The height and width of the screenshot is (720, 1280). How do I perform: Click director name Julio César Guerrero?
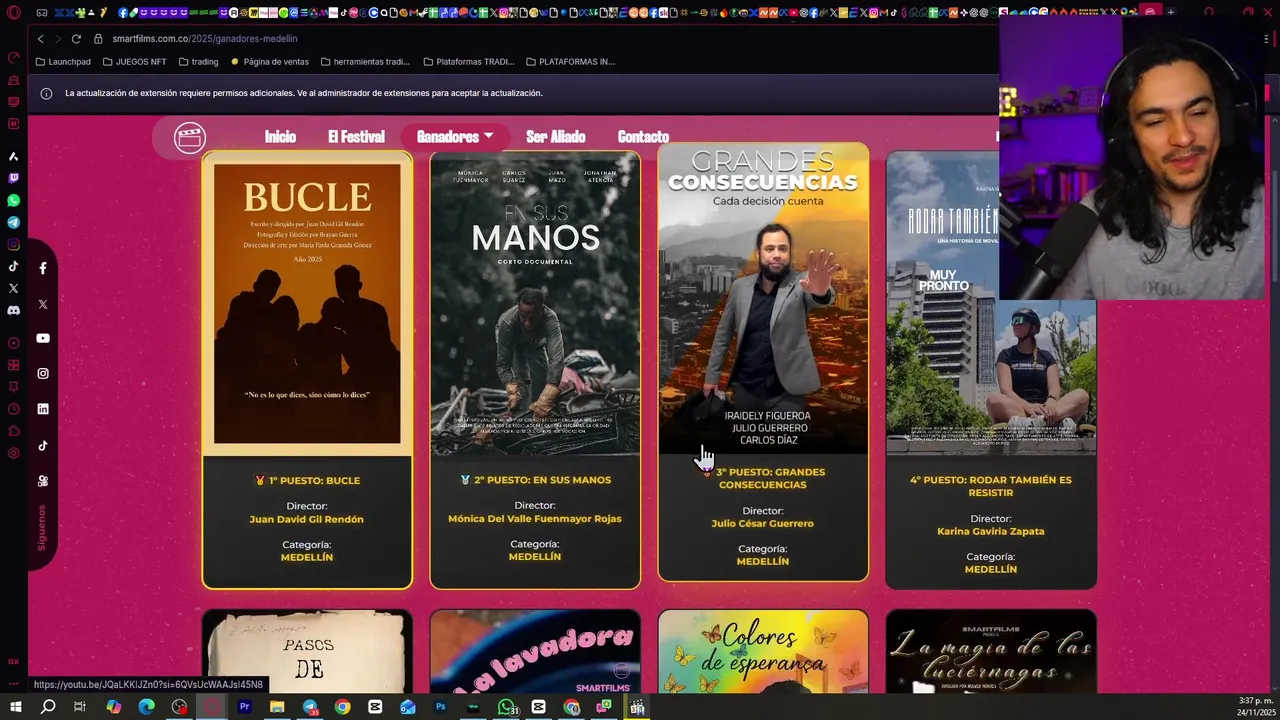pos(763,523)
